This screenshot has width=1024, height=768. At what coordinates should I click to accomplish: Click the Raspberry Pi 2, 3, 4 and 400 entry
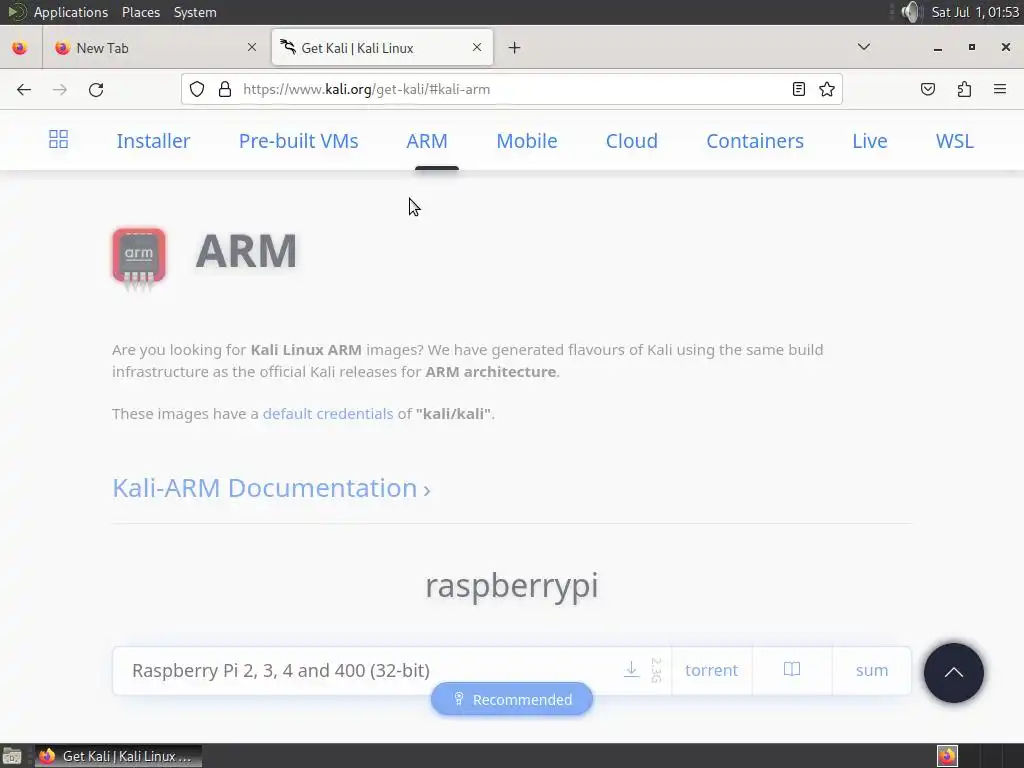pyautogui.click(x=281, y=671)
